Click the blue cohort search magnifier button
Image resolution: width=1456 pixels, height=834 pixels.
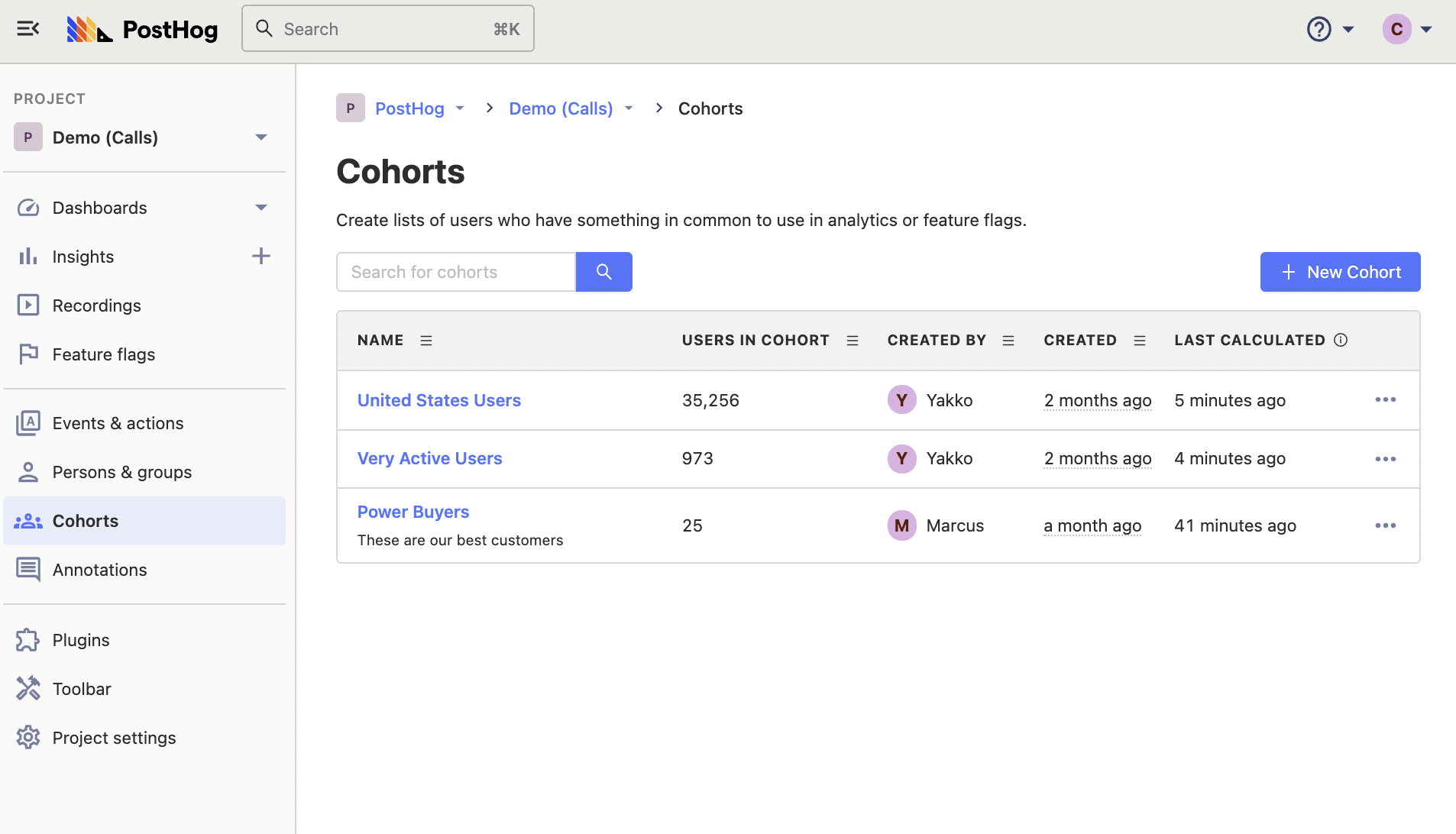pyautogui.click(x=603, y=272)
